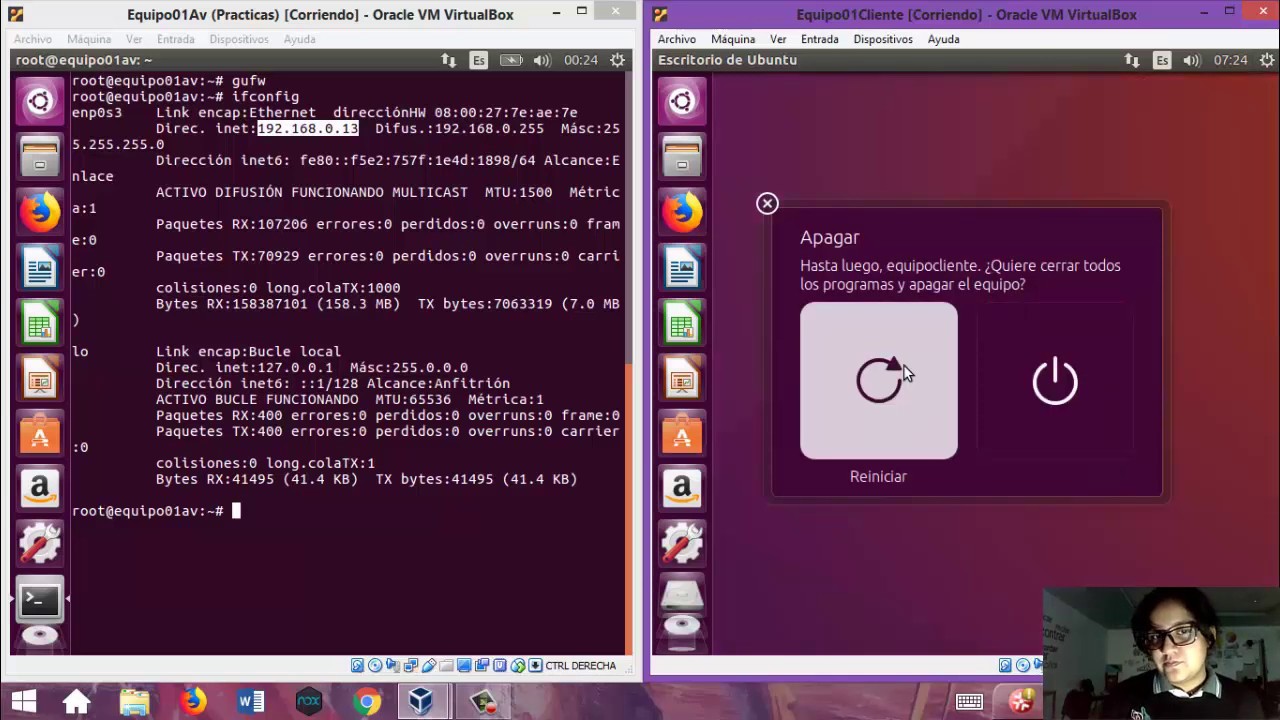Open Google Chrome from Windows taskbar

pos(366,701)
